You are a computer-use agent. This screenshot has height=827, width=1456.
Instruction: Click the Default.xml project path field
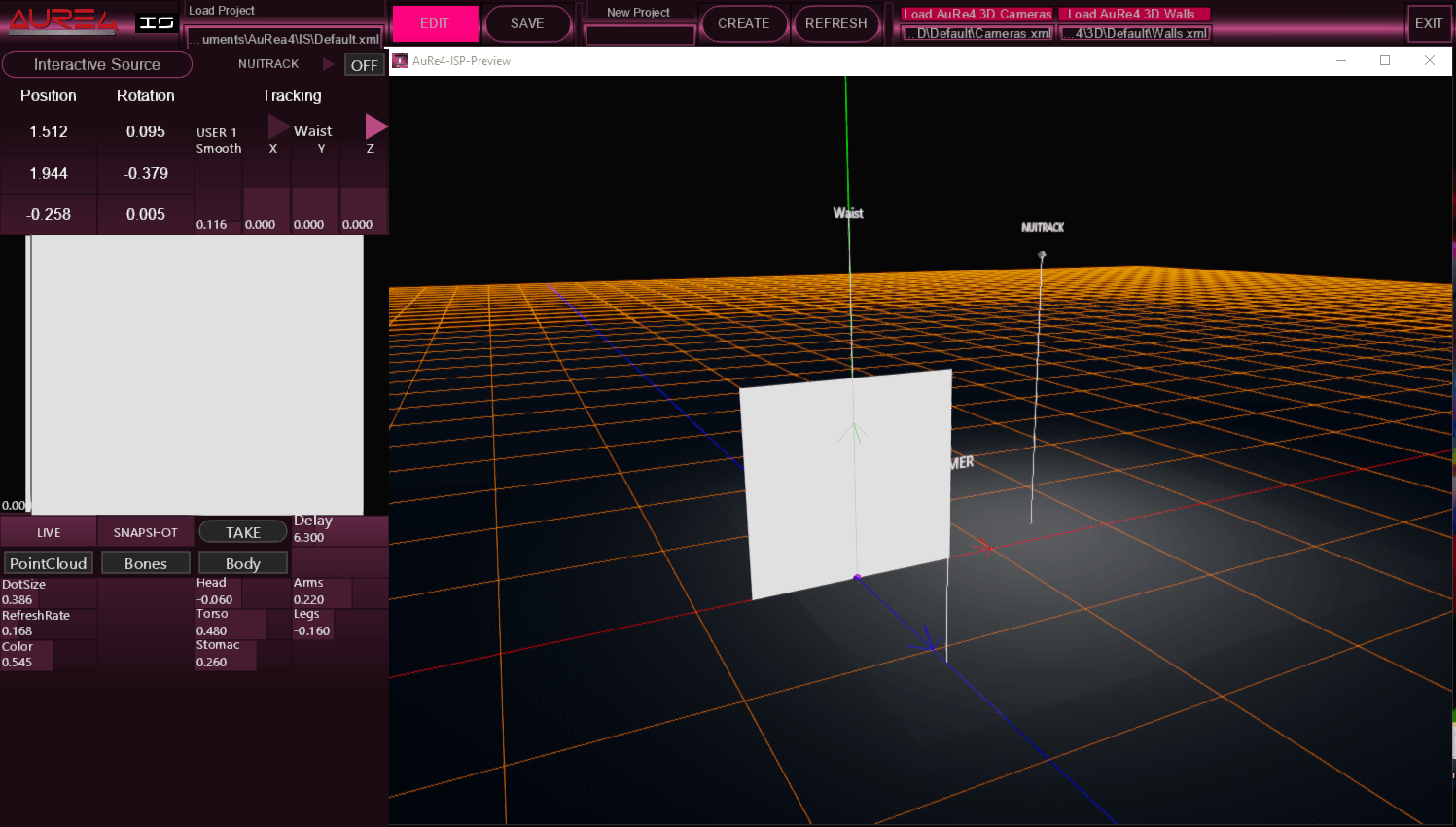285,40
